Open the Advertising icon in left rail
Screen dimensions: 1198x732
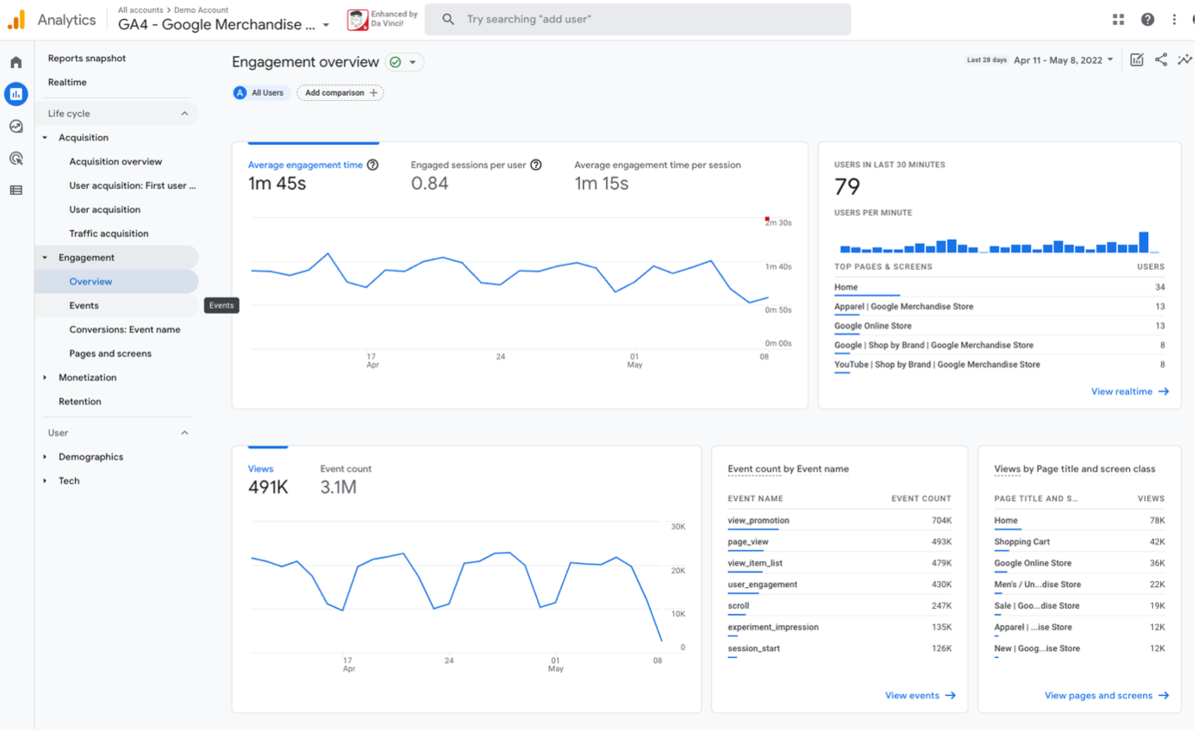16,158
